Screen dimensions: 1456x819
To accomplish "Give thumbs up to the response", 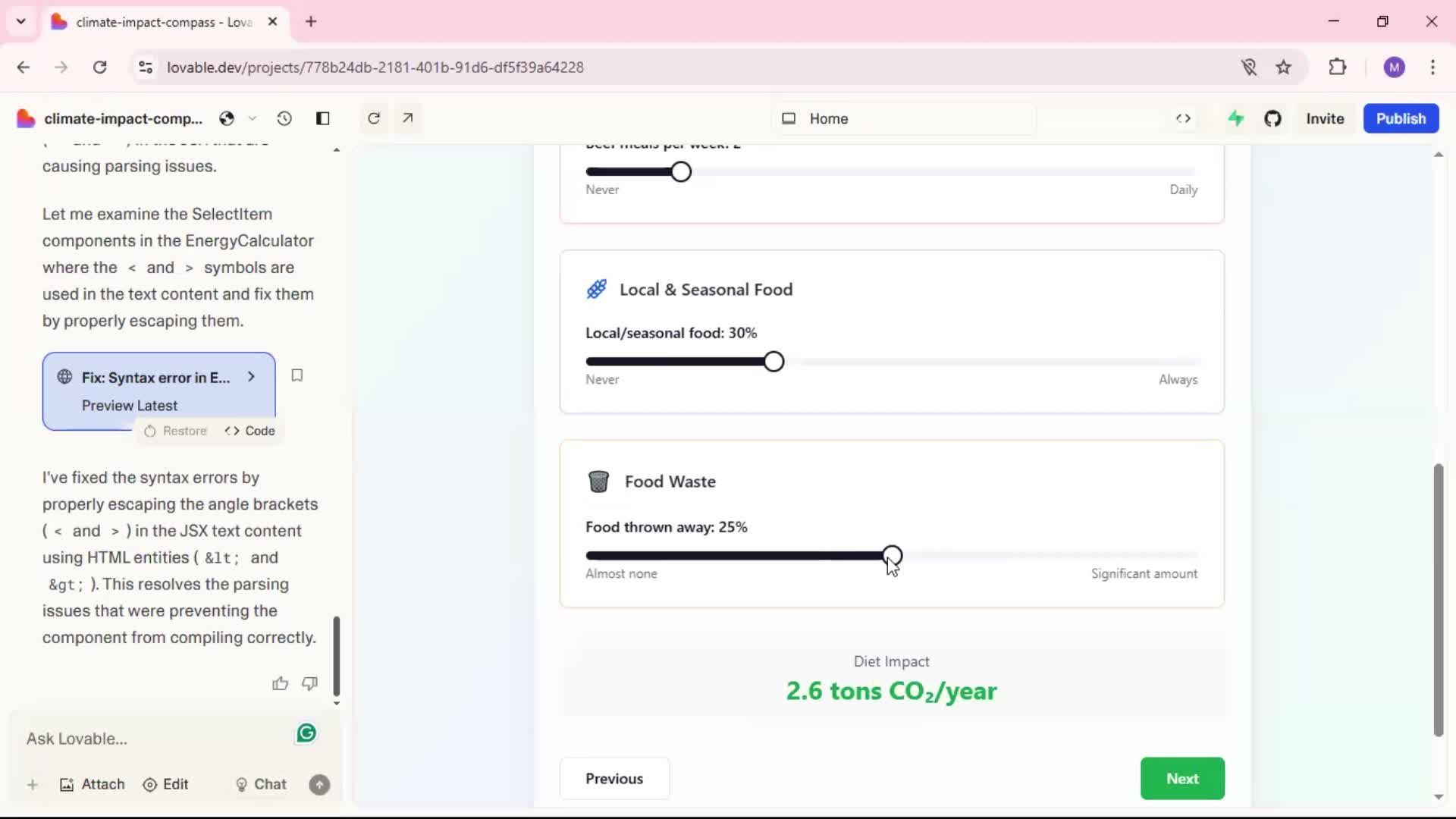I will pos(280,683).
